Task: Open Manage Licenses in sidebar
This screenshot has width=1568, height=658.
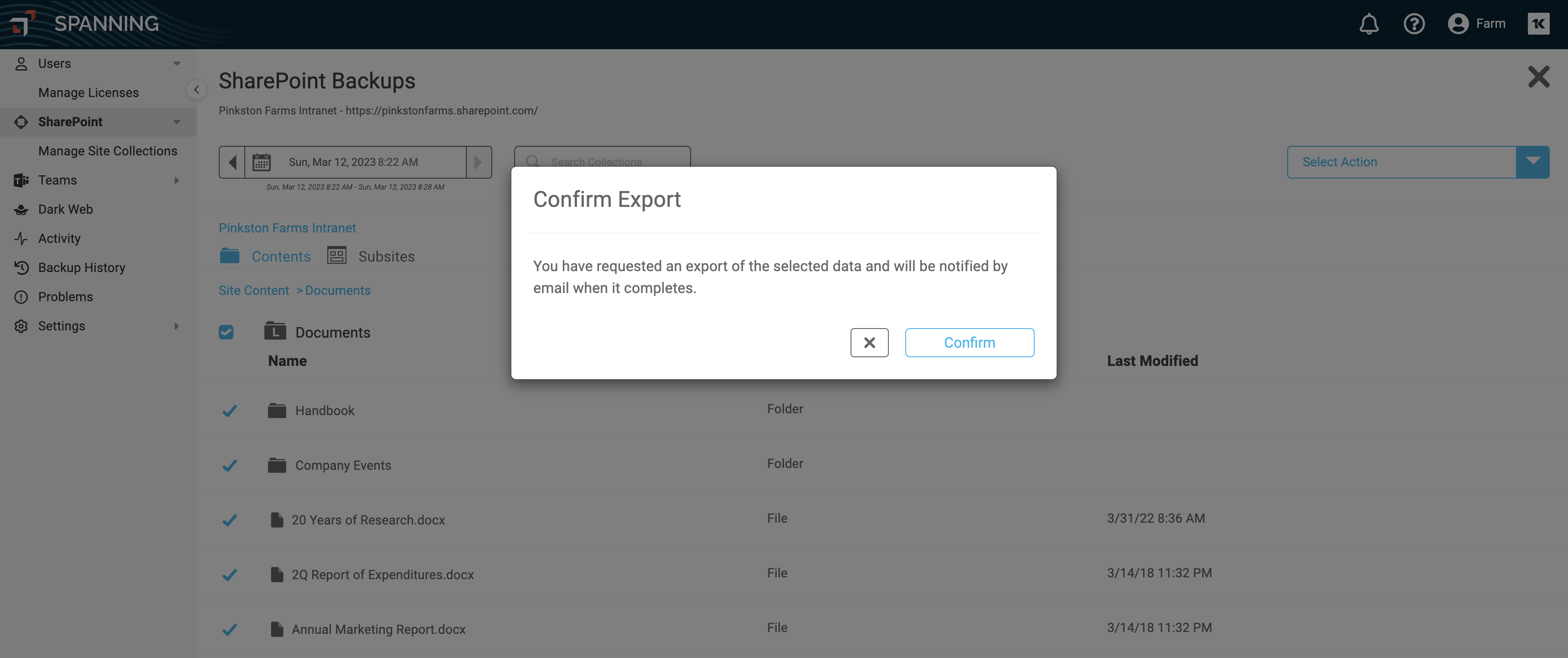Action: click(x=88, y=93)
